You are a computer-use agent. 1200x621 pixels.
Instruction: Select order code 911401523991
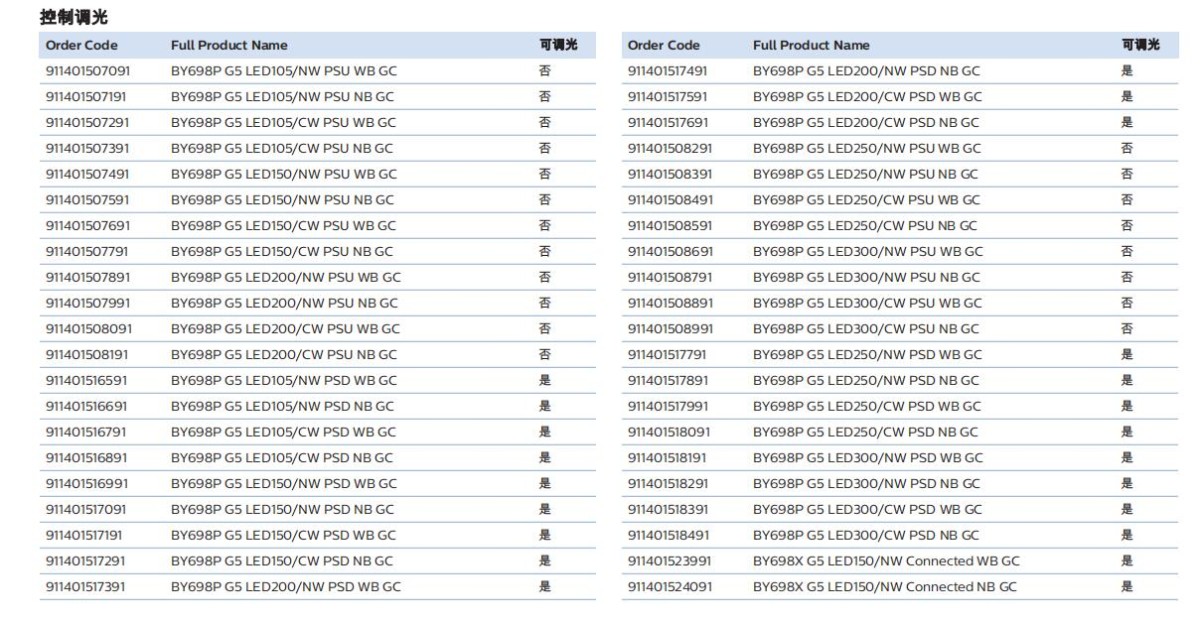[x=669, y=561]
